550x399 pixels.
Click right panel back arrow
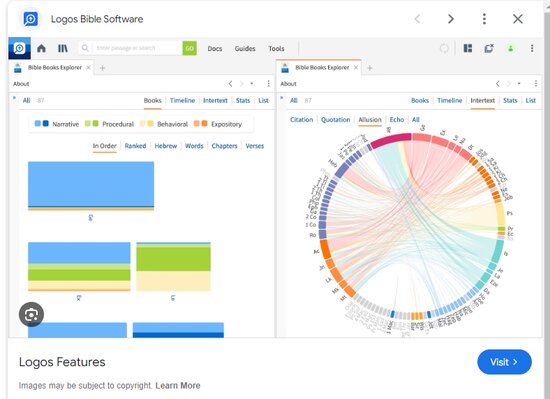[x=498, y=83]
